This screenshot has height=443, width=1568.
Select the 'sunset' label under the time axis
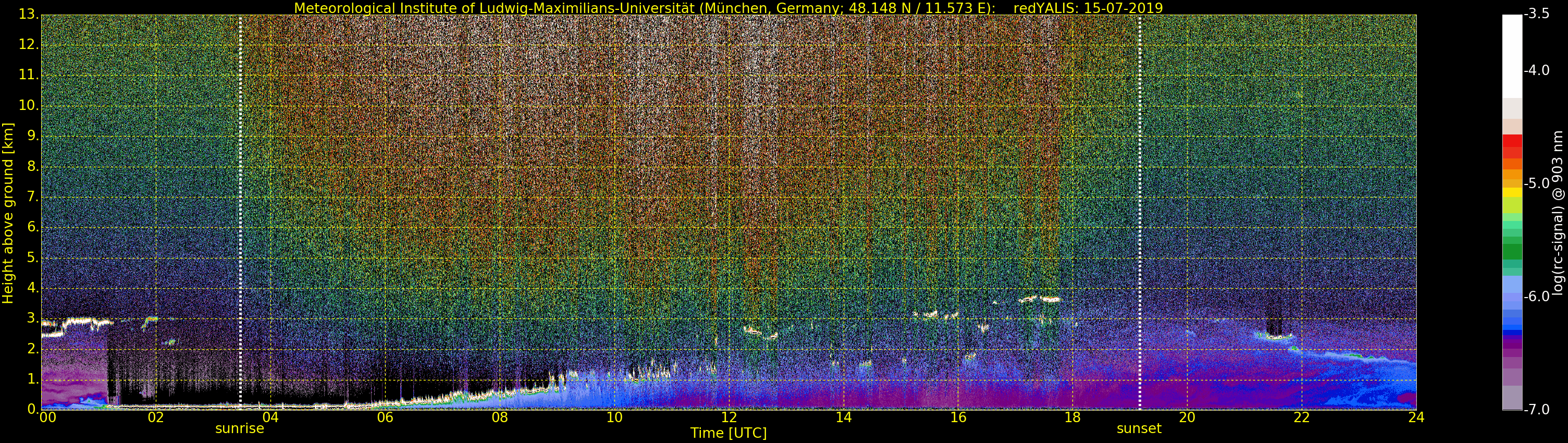1139,428
